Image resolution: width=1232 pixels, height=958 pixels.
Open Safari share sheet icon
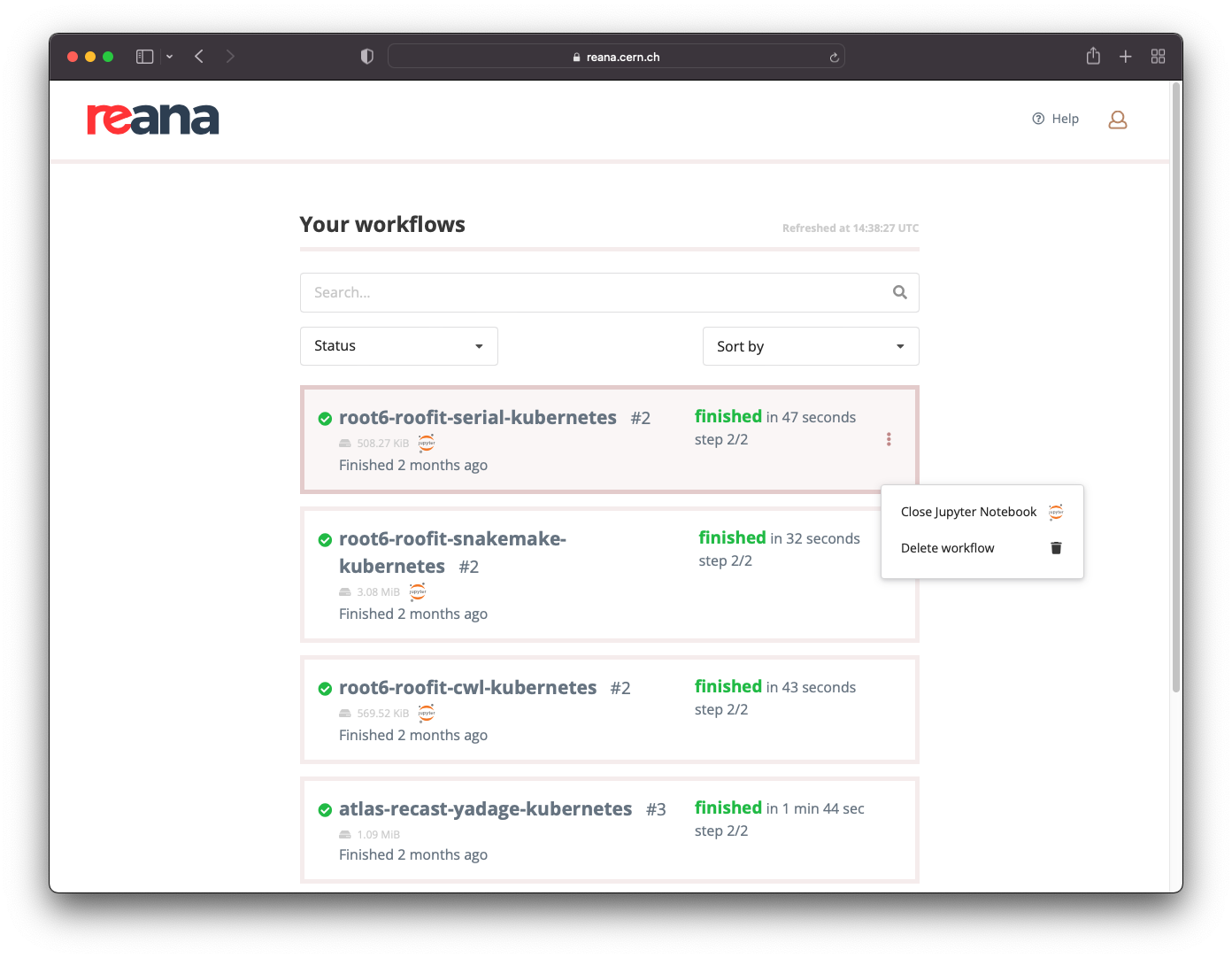(x=1093, y=57)
